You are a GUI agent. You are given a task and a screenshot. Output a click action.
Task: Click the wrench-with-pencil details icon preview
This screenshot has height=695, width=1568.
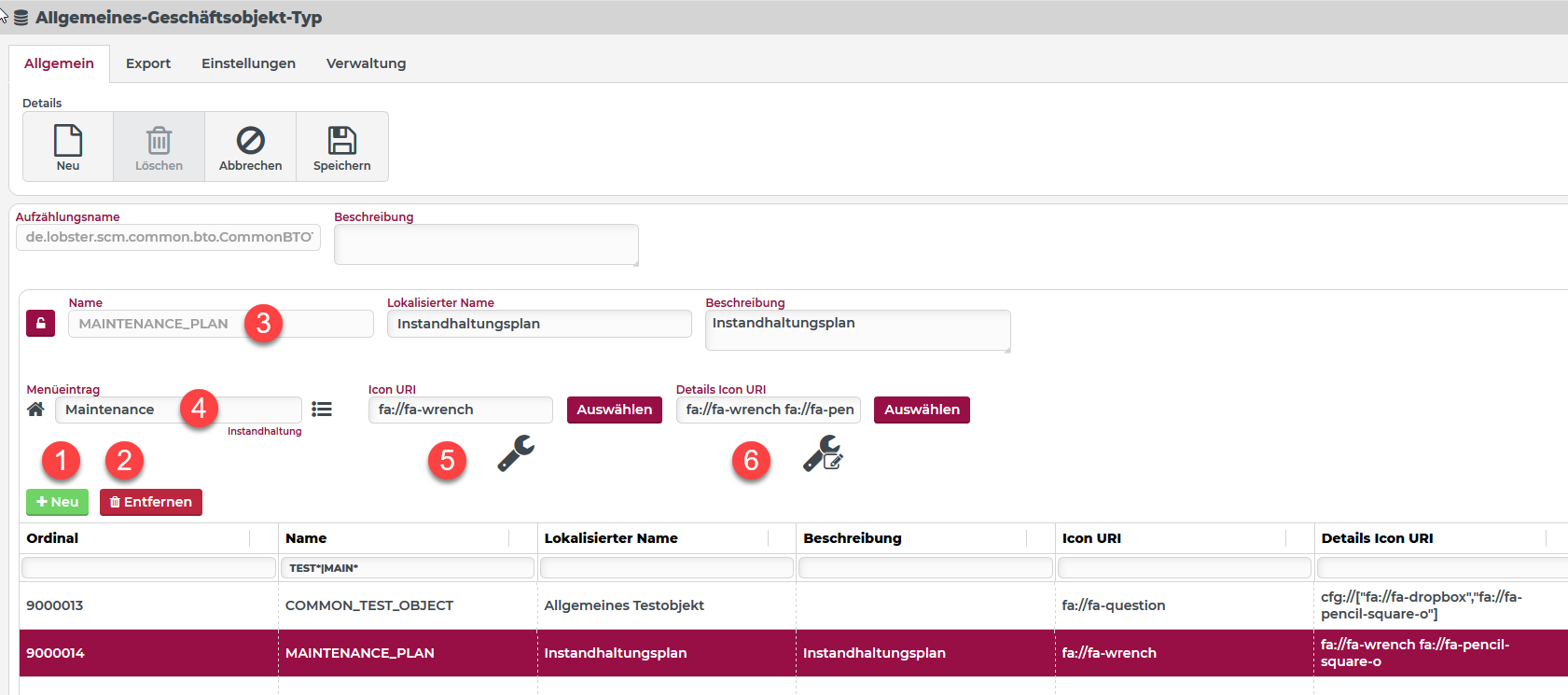(823, 454)
